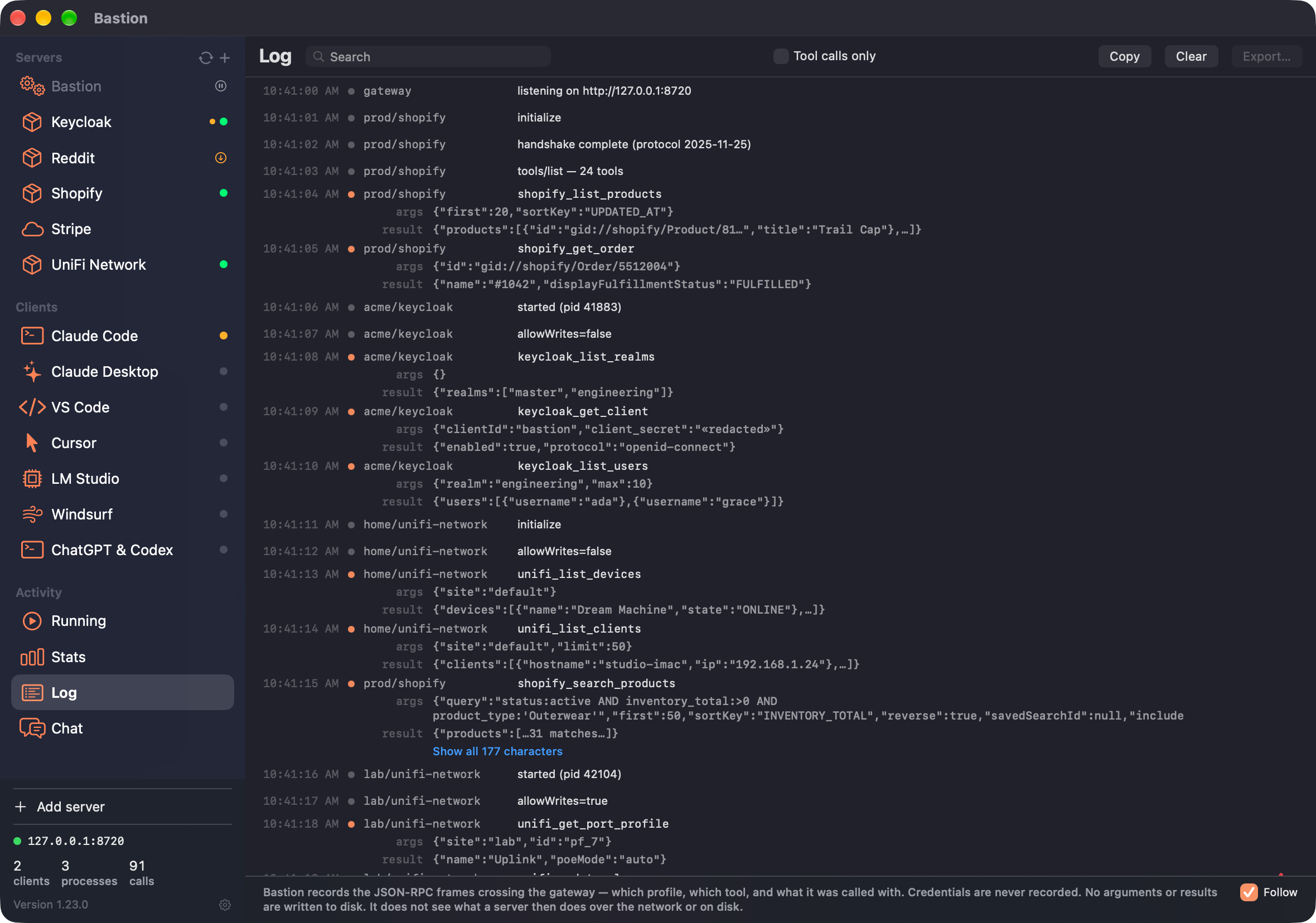Screen dimensions: 1316x923
Task: Open the Stats activity view
Action: 123,657
